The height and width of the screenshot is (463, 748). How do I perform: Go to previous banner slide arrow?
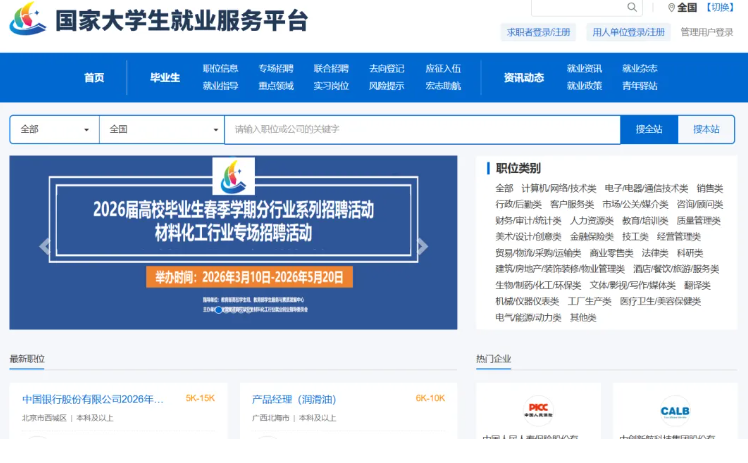(x=44, y=246)
